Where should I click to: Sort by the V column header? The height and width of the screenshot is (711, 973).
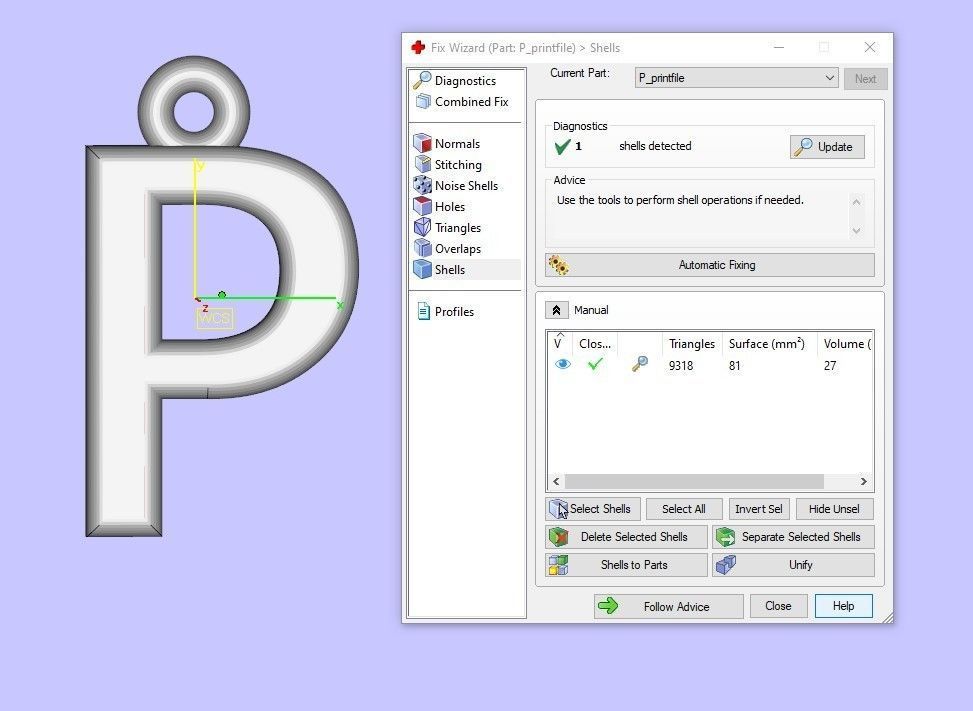558,342
